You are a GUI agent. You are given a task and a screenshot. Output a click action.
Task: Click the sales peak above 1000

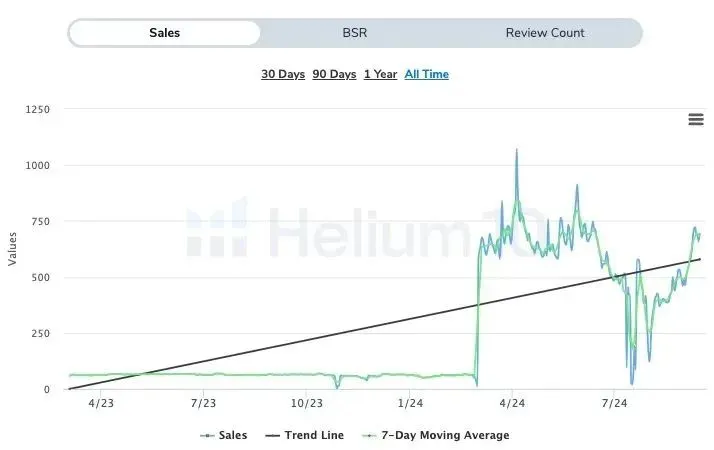click(x=516, y=151)
